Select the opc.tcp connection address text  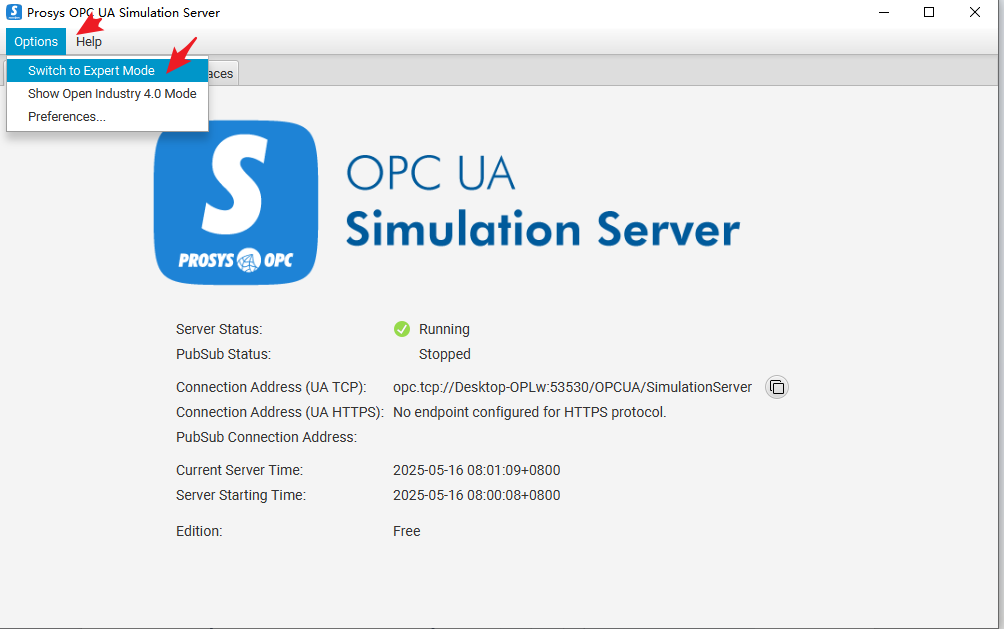point(572,387)
